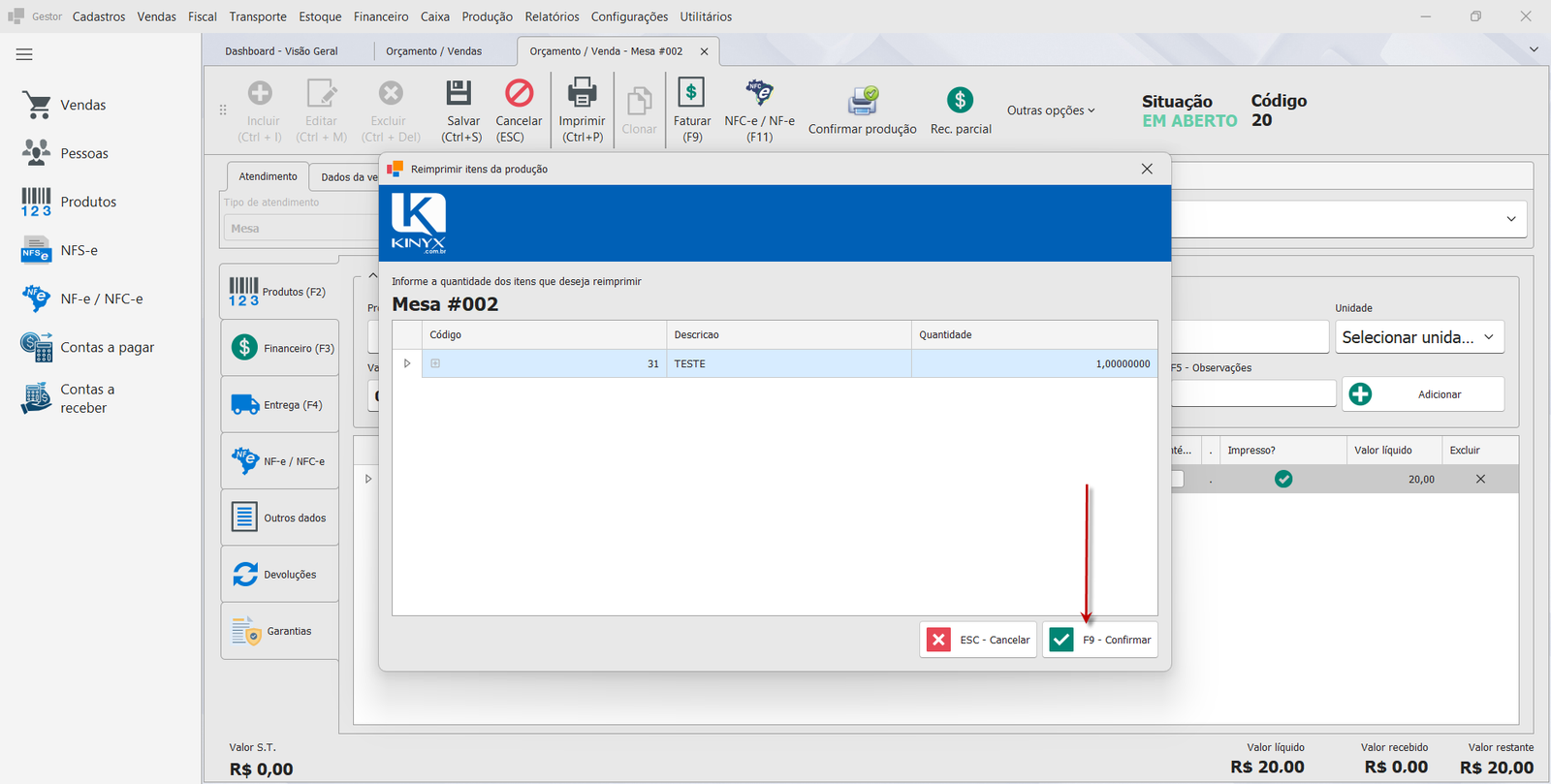Expand Outras opções dropdown
The height and width of the screenshot is (784, 1551).
(1051, 110)
